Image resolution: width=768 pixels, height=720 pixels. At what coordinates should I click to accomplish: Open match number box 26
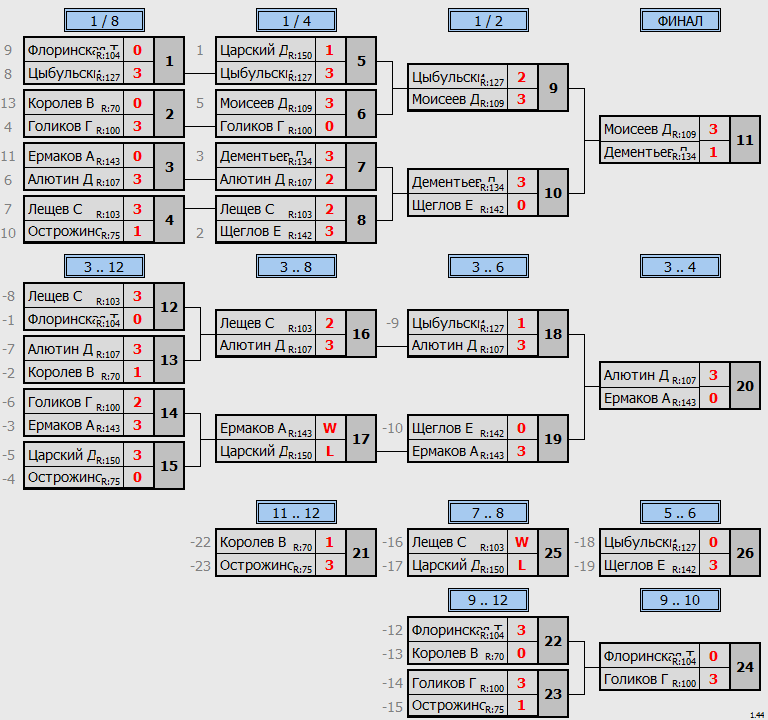(745, 552)
